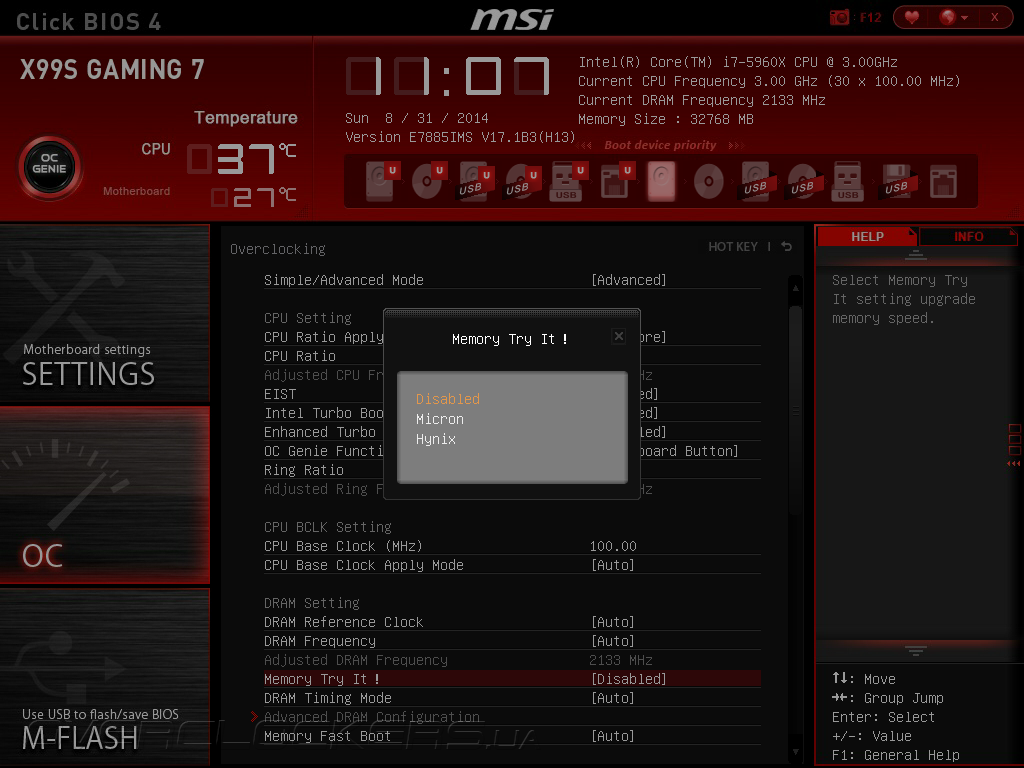Select the Enhanced Turbo row label
This screenshot has width=1024, height=768.
(x=320, y=432)
